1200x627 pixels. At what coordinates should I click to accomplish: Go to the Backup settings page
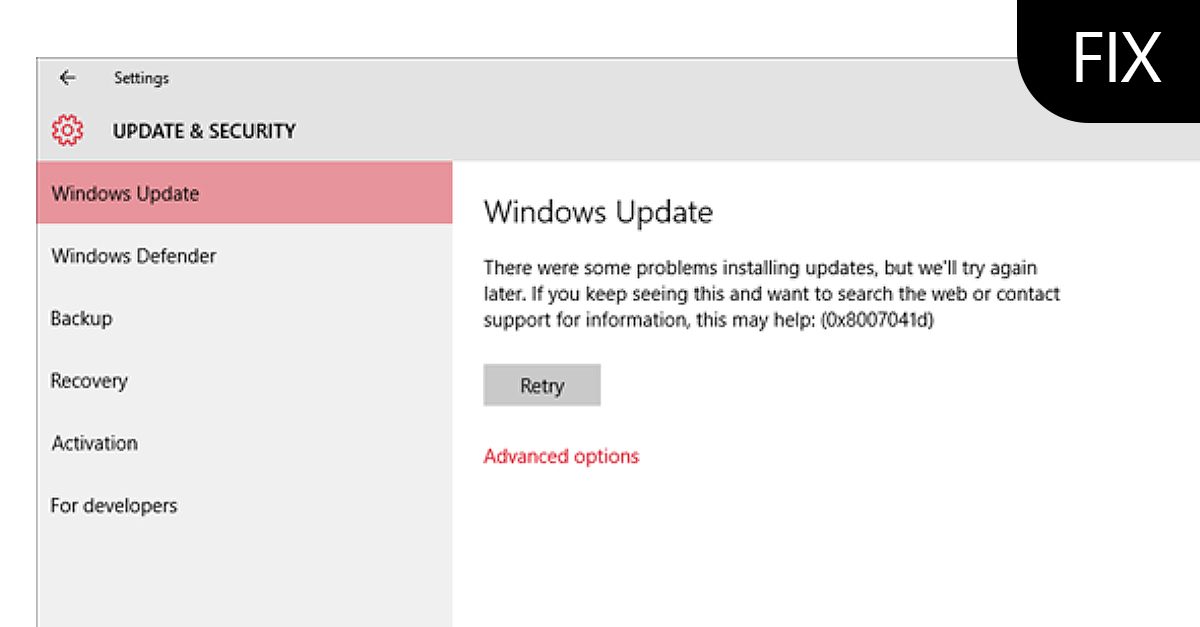(x=81, y=319)
